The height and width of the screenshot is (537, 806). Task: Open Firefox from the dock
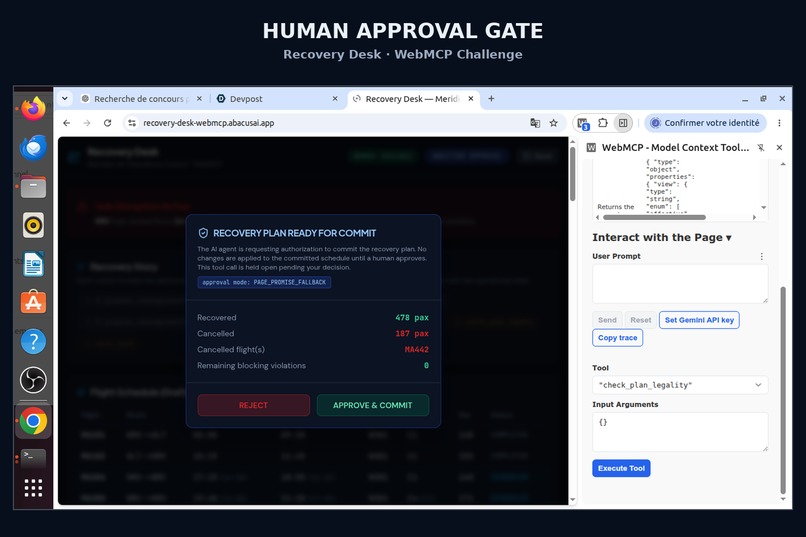point(33,108)
